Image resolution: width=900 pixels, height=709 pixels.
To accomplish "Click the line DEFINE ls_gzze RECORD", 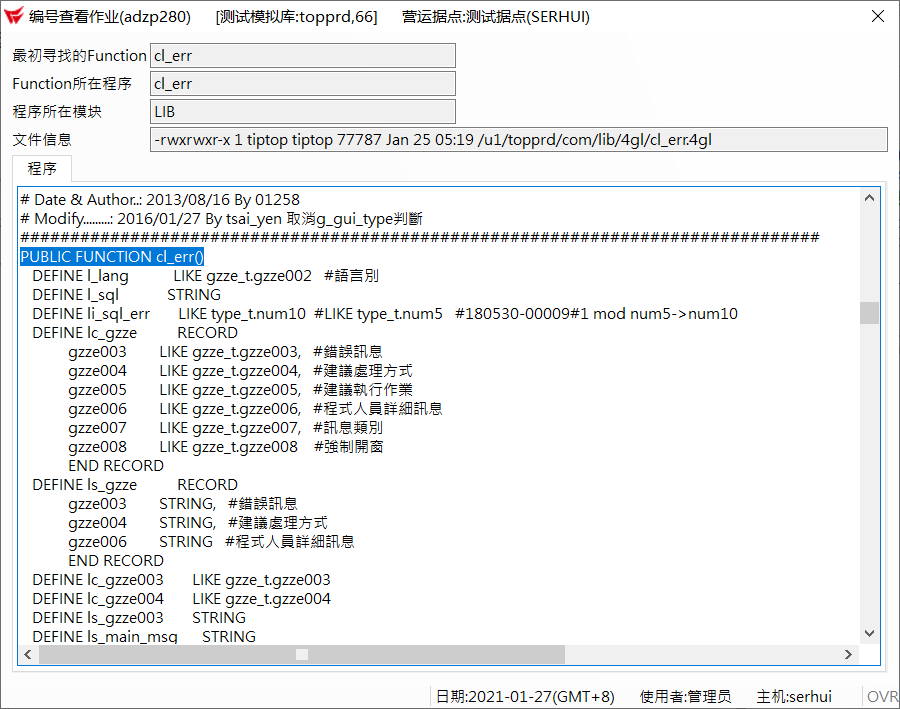I will point(135,485).
